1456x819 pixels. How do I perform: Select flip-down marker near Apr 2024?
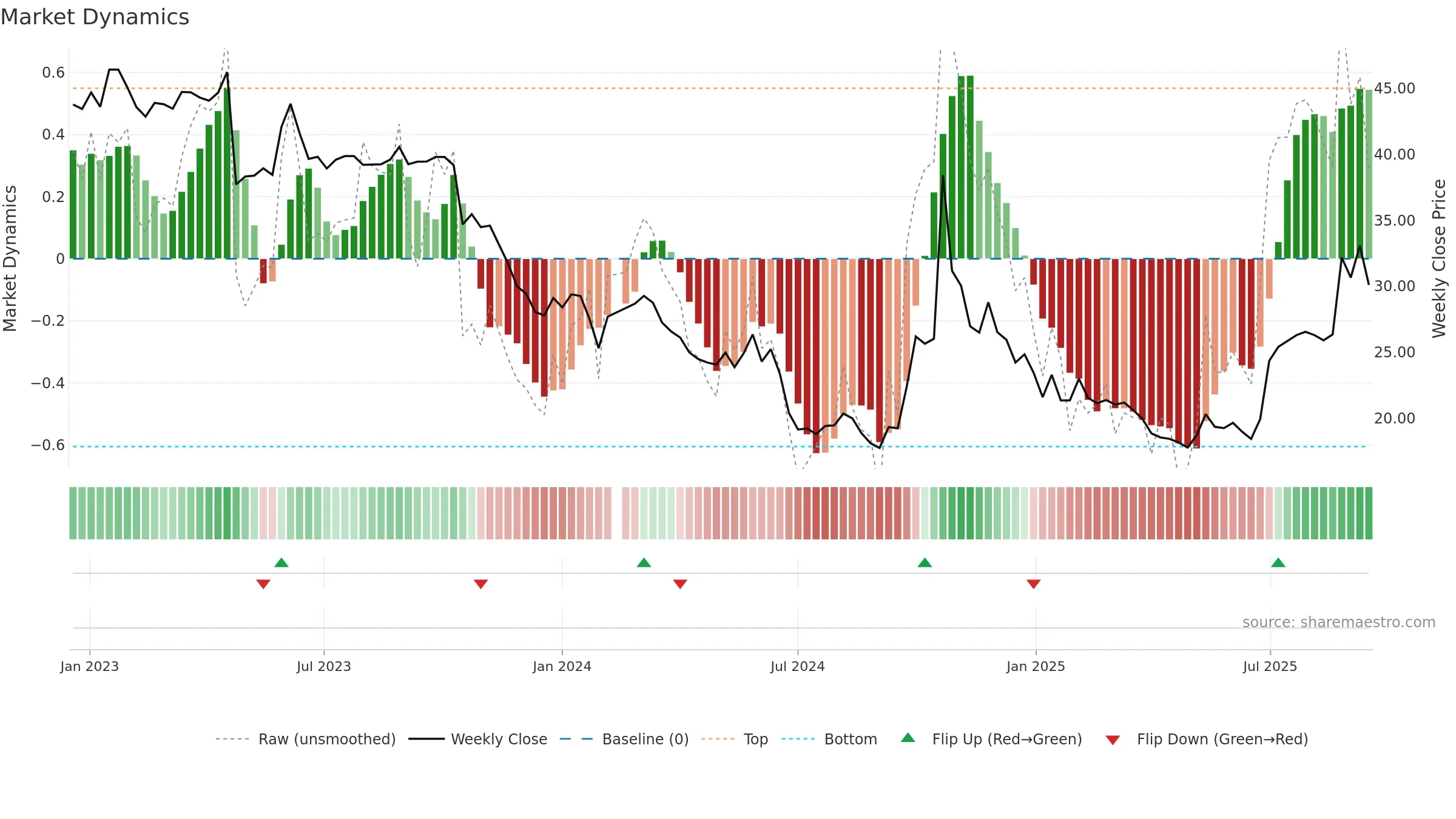click(x=680, y=584)
